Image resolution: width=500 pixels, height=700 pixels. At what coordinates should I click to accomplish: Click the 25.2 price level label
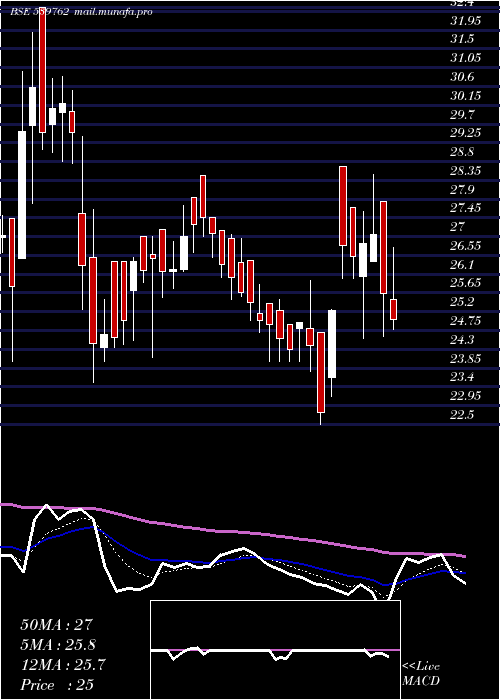(x=462, y=302)
